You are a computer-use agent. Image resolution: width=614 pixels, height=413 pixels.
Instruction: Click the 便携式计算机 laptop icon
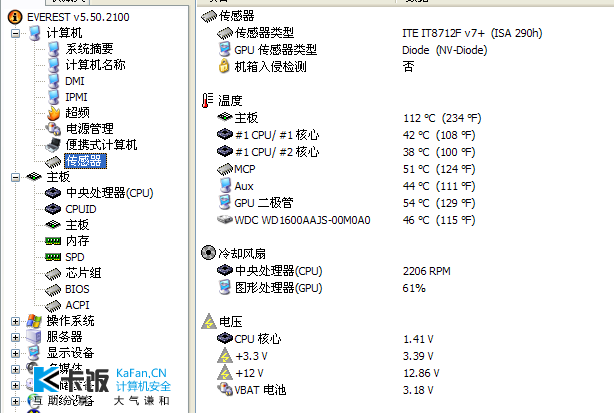pos(53,145)
